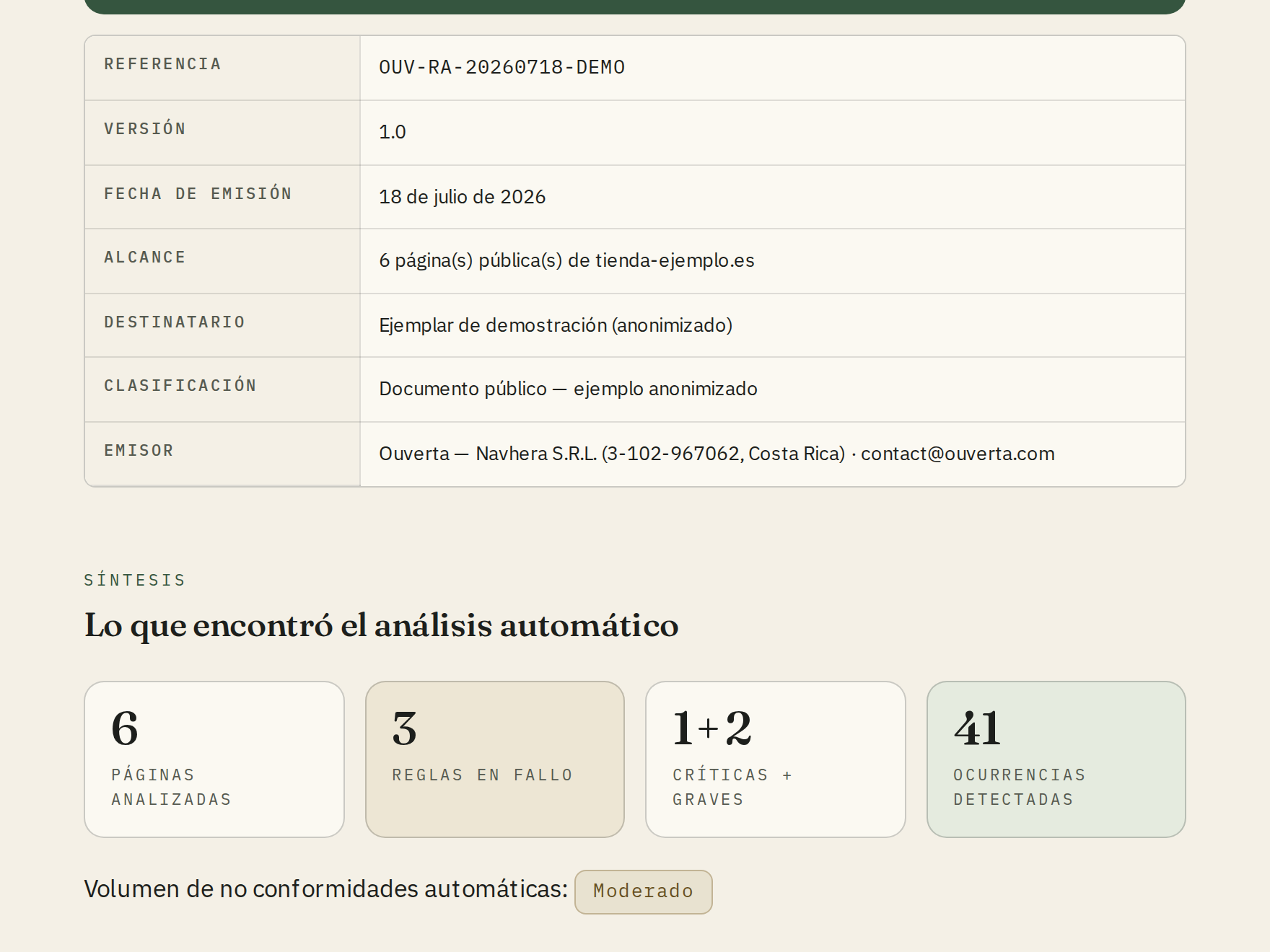The image size is (1270, 952).
Task: Click the DESTINATARIO label cell
Action: pyautogui.click(x=222, y=325)
